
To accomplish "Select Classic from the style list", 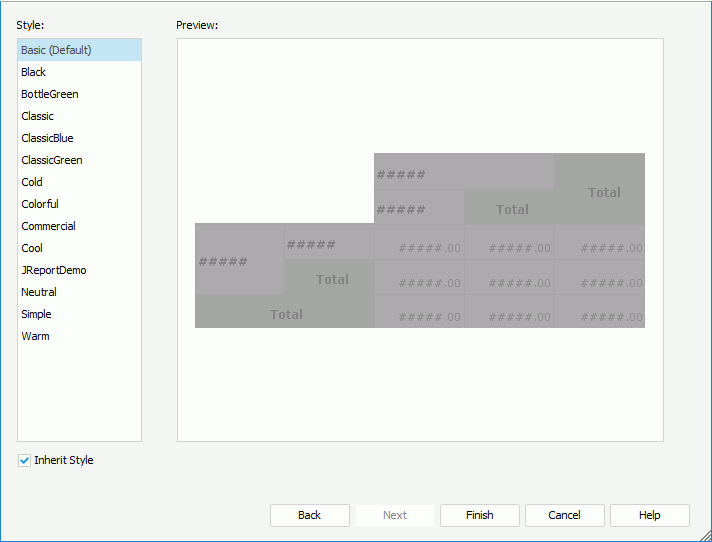I will 38,116.
